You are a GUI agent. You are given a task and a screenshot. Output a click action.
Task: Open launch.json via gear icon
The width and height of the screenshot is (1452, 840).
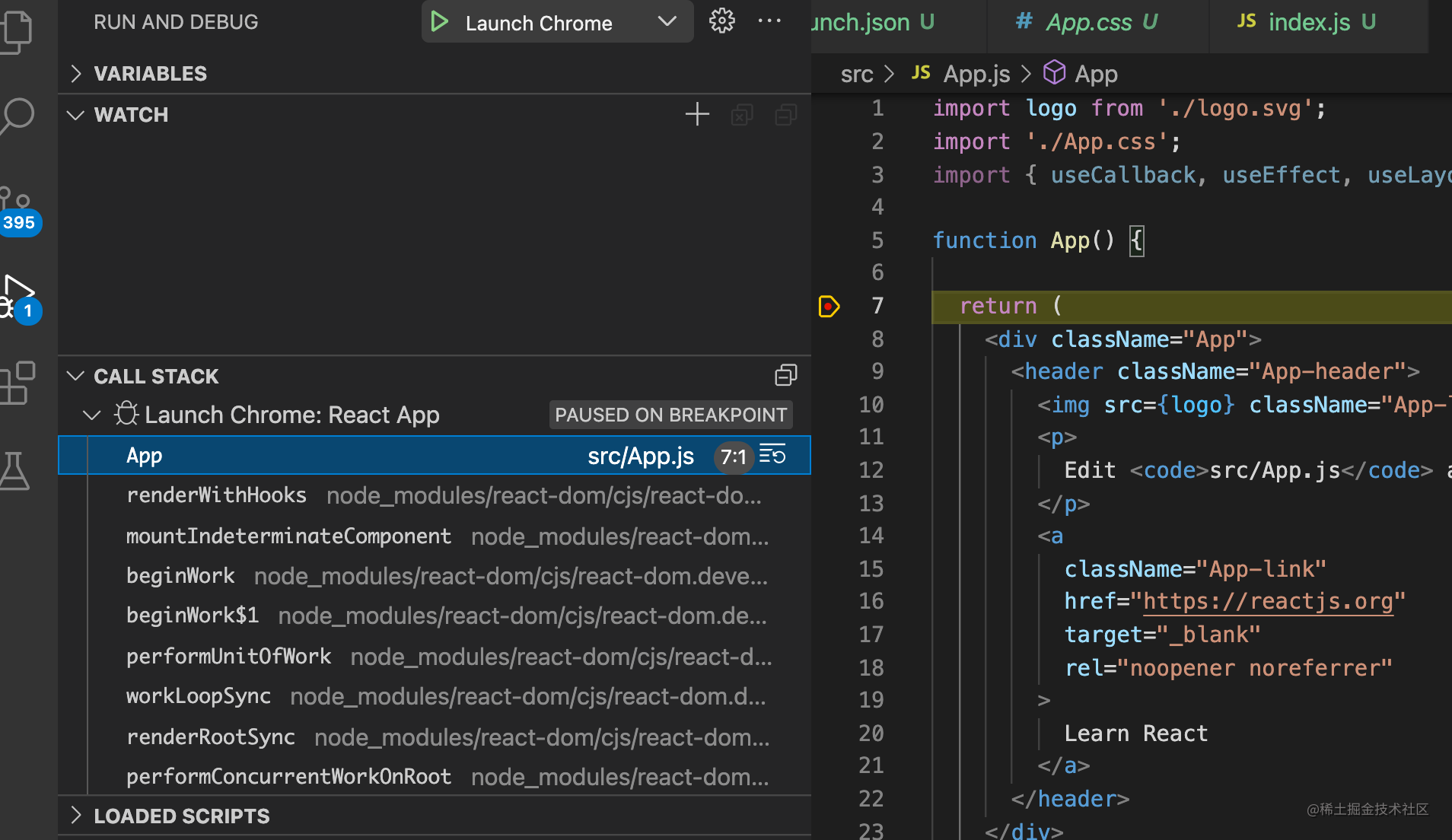pos(721,21)
